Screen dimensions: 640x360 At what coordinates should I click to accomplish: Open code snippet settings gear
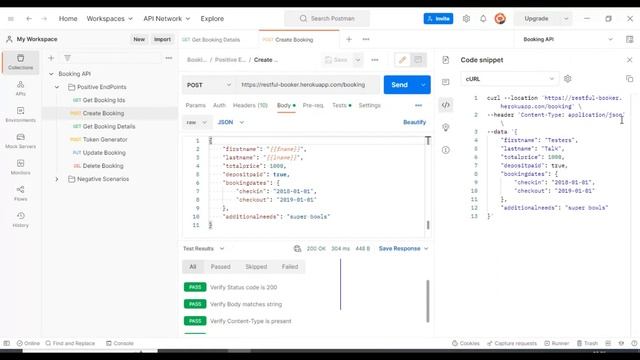click(x=567, y=79)
